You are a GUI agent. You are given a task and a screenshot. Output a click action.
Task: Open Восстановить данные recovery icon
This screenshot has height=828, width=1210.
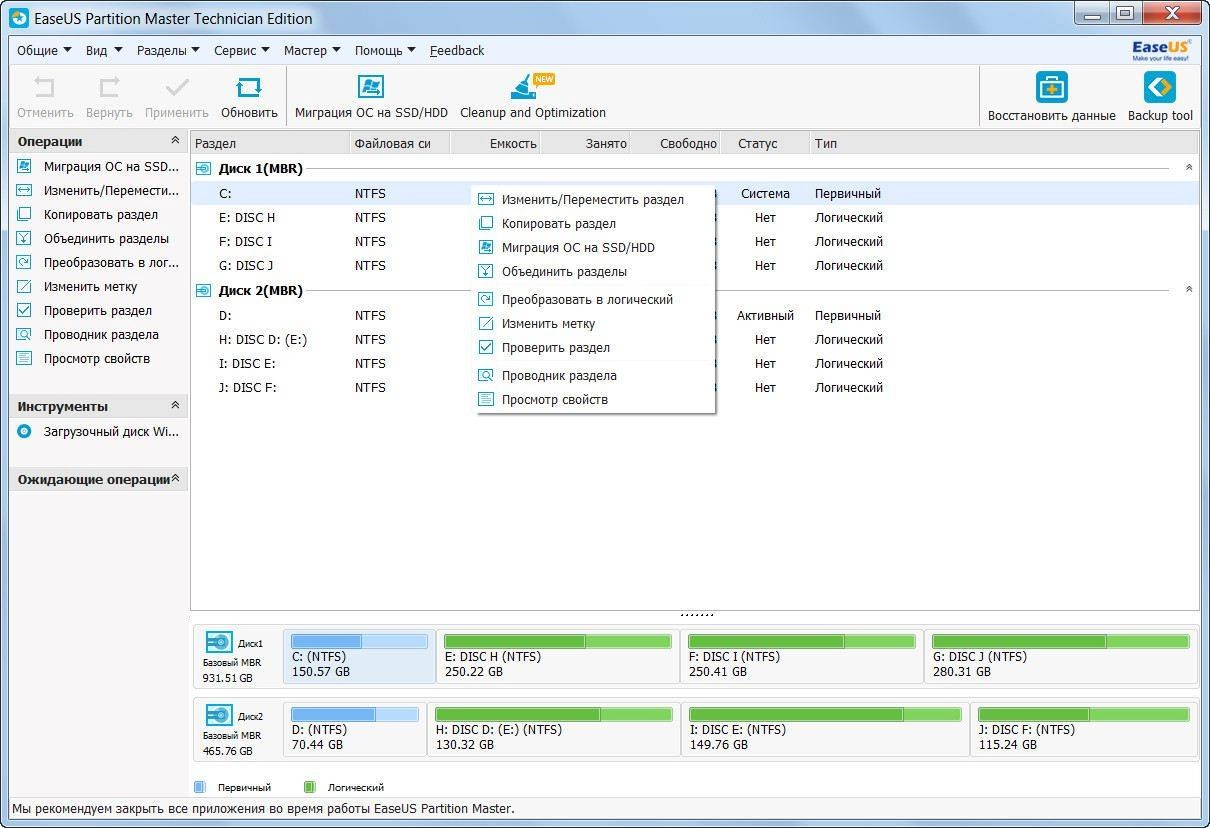[x=1051, y=87]
